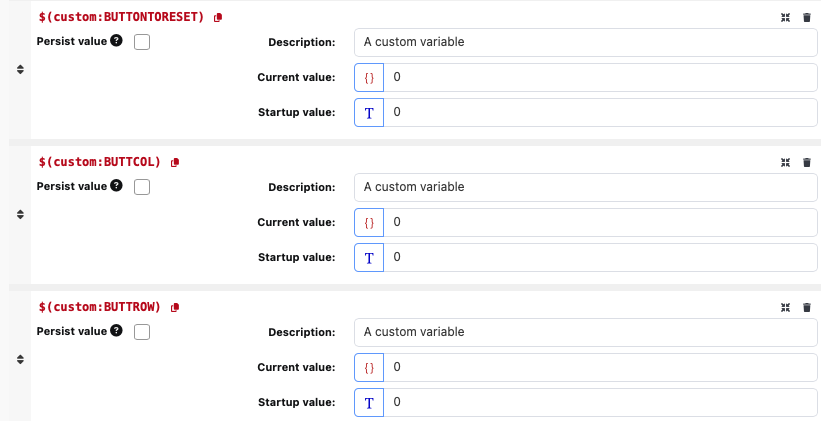Collapse the BUTTONTORESET variable panel
Viewport: 821px width, 421px height.
(x=786, y=18)
